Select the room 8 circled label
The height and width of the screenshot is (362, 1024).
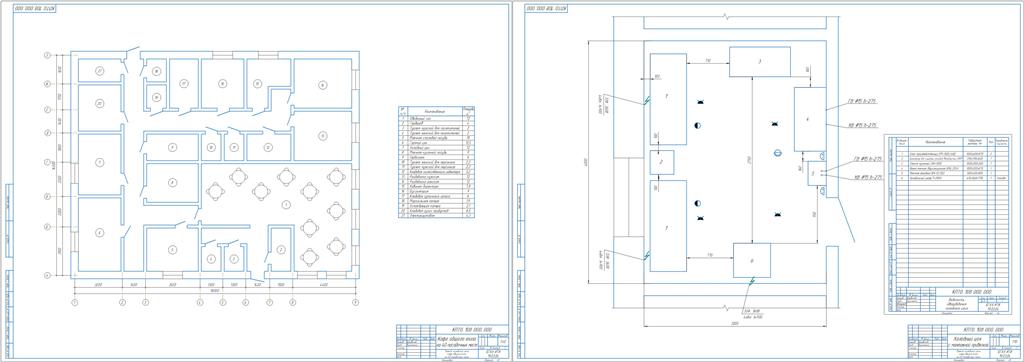pos(172,182)
